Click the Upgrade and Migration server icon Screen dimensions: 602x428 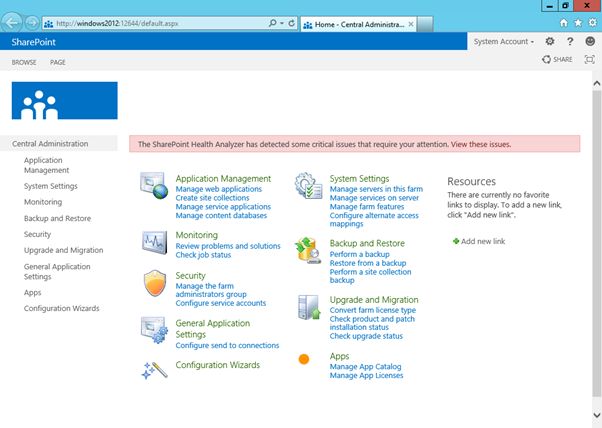click(309, 307)
